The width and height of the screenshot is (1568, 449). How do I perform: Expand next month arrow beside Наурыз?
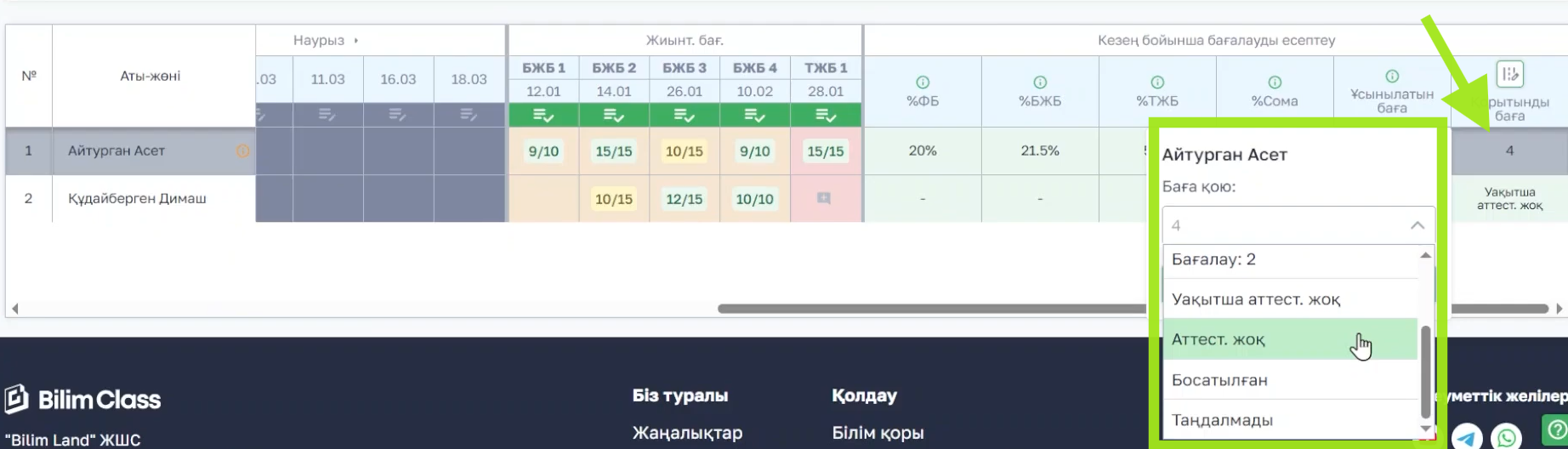[356, 41]
